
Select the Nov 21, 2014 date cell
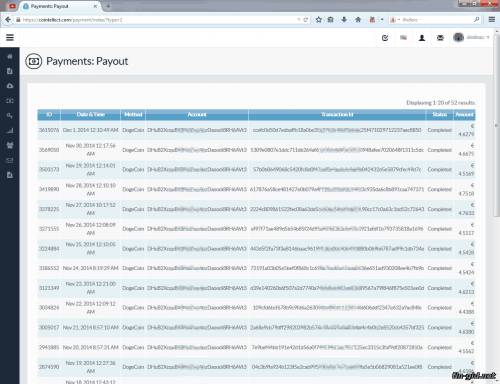click(91, 327)
